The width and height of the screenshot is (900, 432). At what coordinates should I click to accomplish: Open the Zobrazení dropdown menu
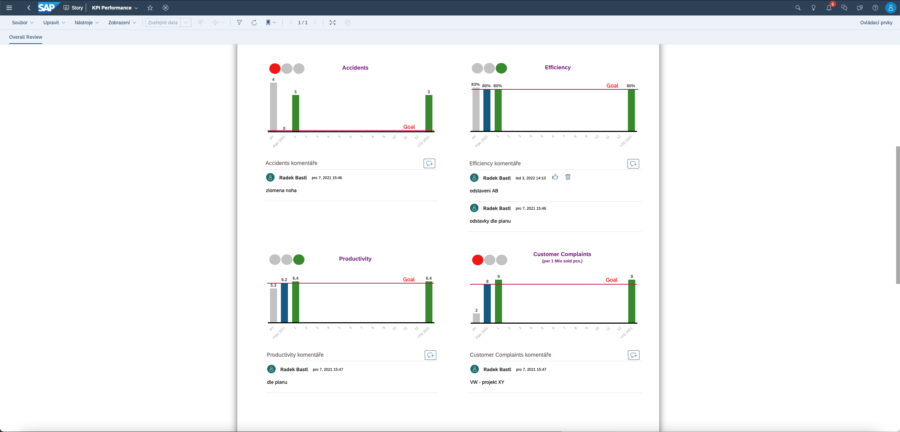(122, 21)
